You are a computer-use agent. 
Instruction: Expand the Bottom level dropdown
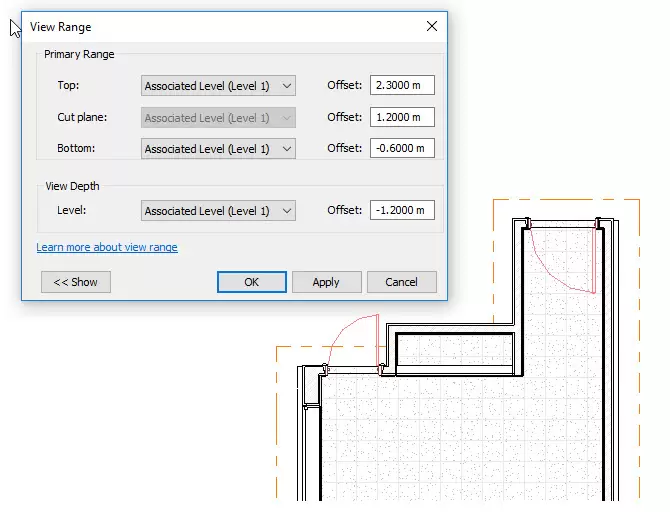tap(218, 149)
